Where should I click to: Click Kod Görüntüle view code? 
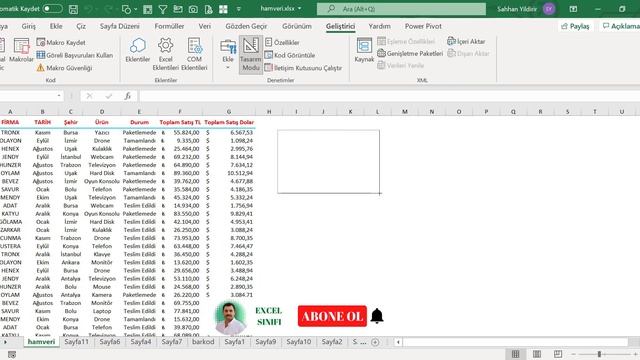[x=290, y=55]
